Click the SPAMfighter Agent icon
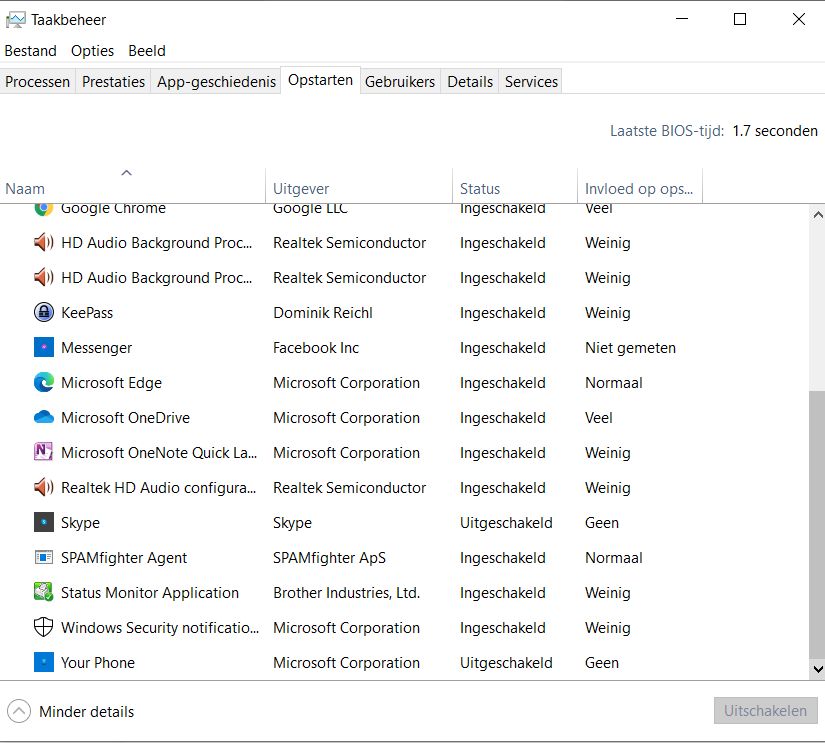This screenshot has height=743, width=825. point(43,558)
